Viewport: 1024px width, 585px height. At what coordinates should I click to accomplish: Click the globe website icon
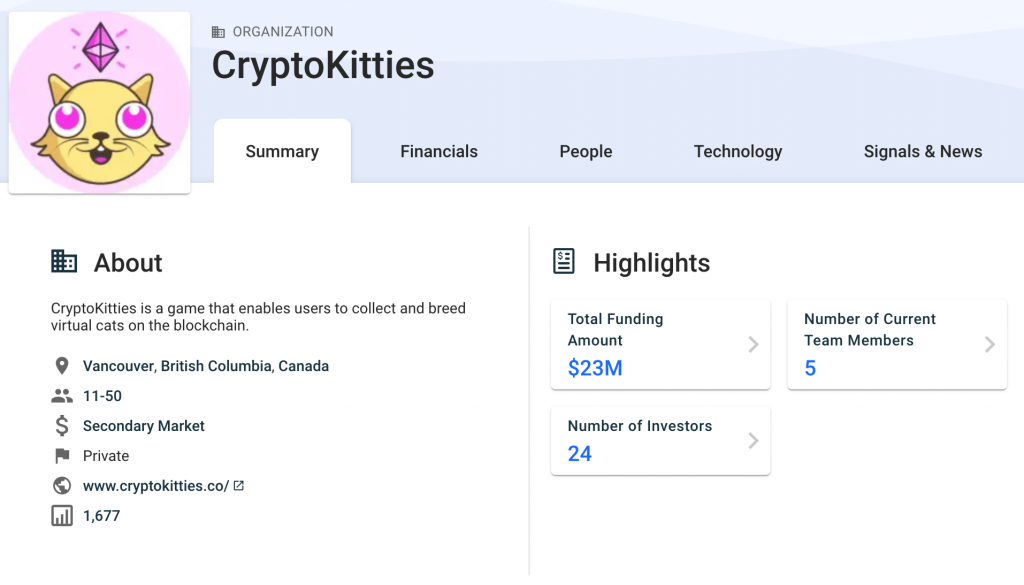(x=62, y=486)
